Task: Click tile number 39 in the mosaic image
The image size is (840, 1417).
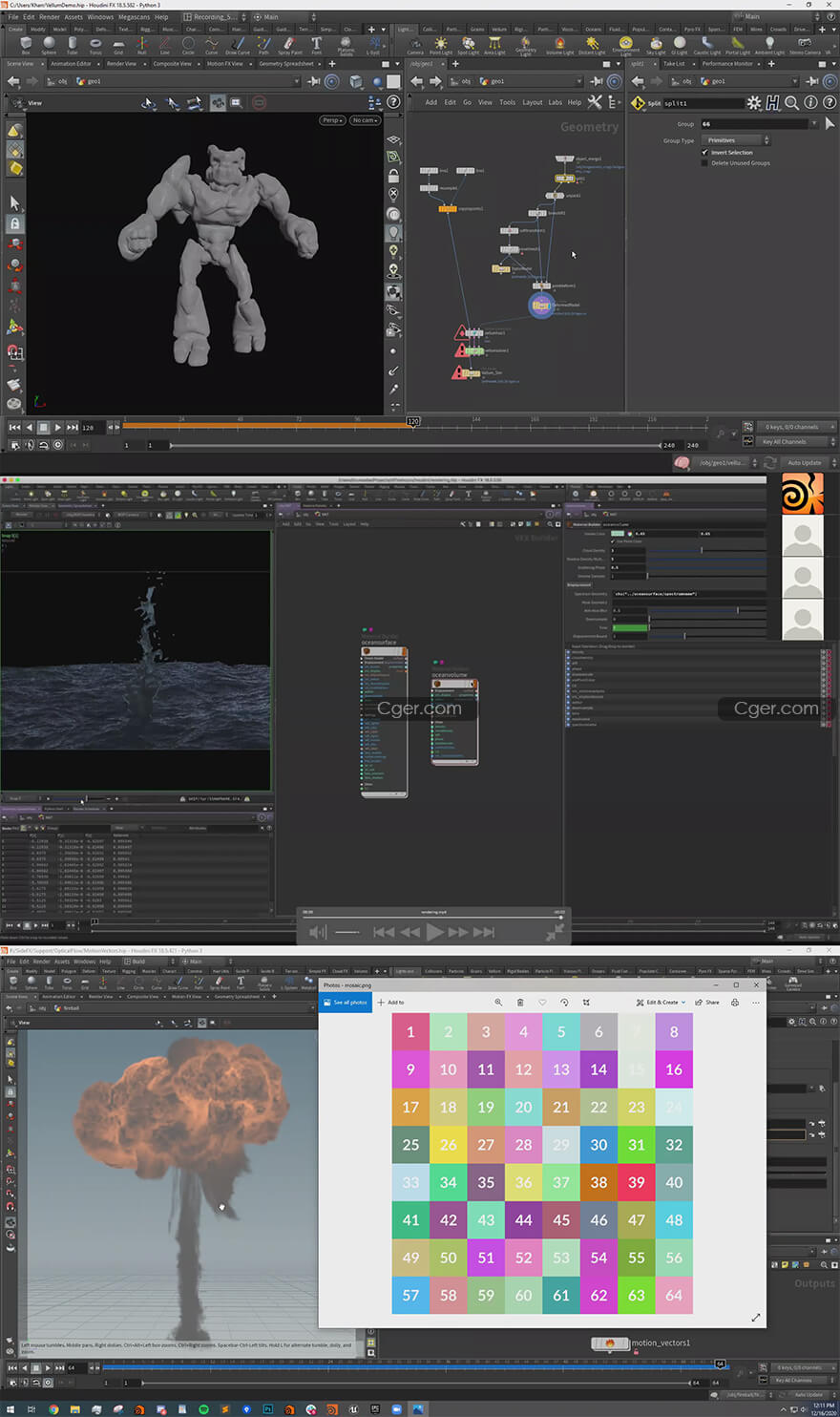Action: [637, 1182]
